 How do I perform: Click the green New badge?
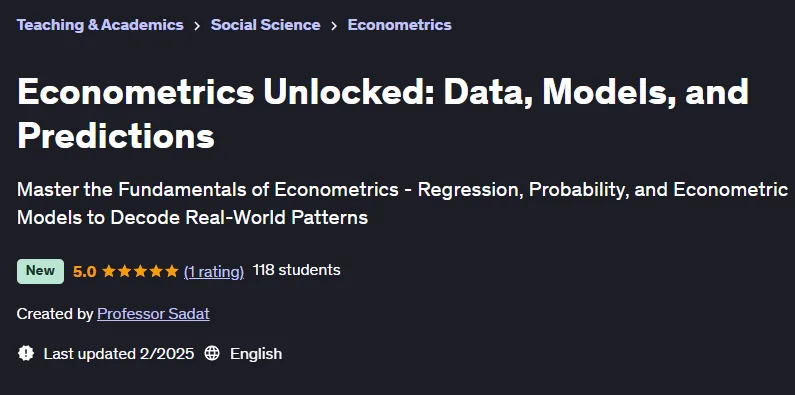(x=40, y=271)
